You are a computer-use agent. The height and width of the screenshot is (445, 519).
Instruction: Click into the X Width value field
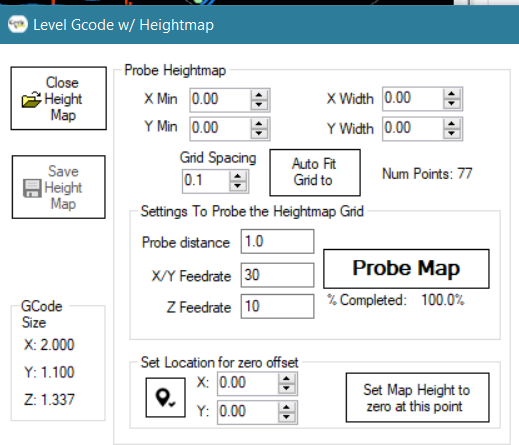tap(413, 99)
